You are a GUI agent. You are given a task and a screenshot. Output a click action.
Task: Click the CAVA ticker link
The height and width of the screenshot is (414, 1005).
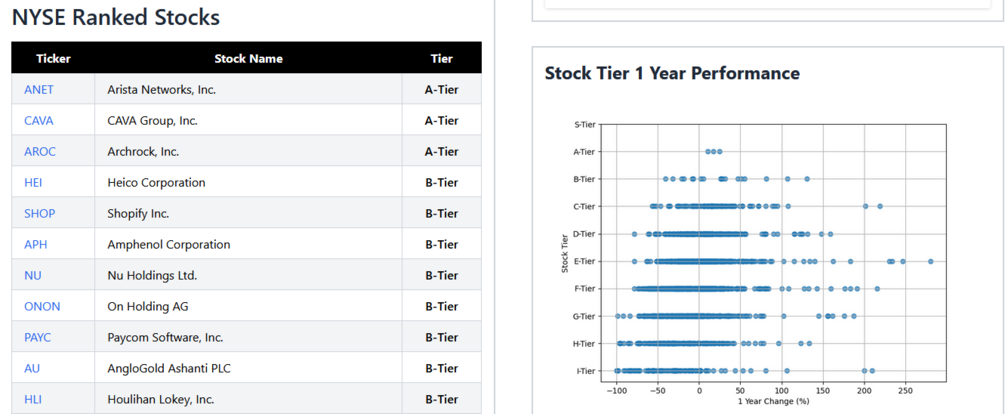pyautogui.click(x=39, y=121)
